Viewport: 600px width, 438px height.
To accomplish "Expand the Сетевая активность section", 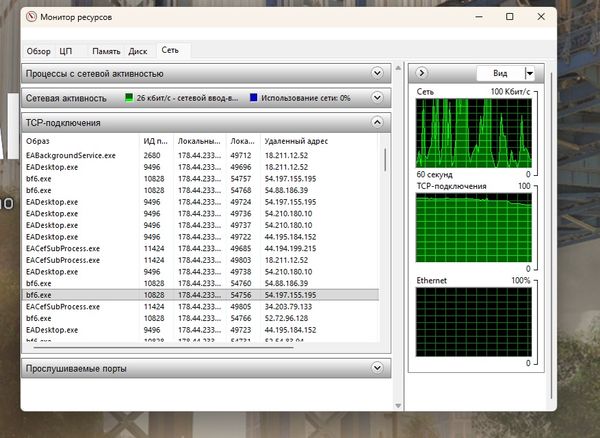I will [377, 98].
